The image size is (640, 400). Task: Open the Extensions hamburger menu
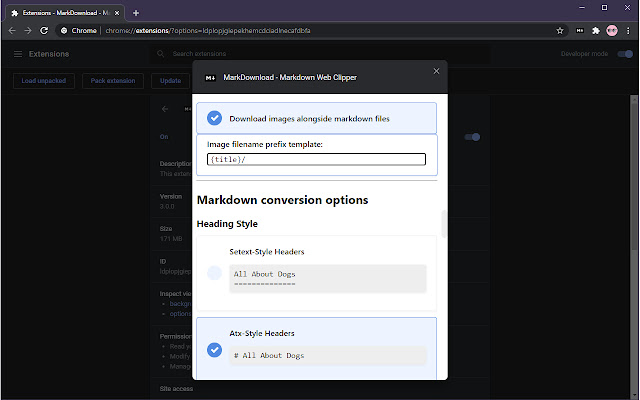18,54
